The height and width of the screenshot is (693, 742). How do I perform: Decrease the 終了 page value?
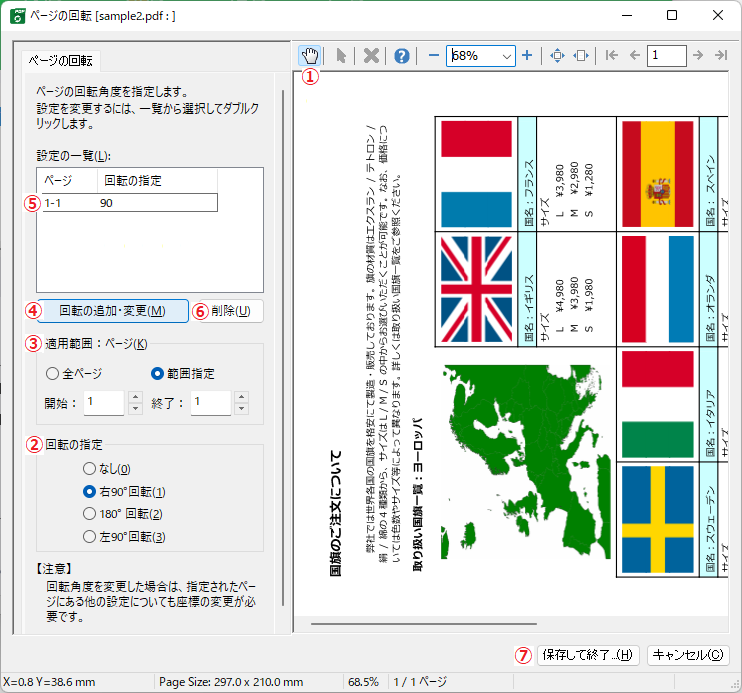[242, 409]
